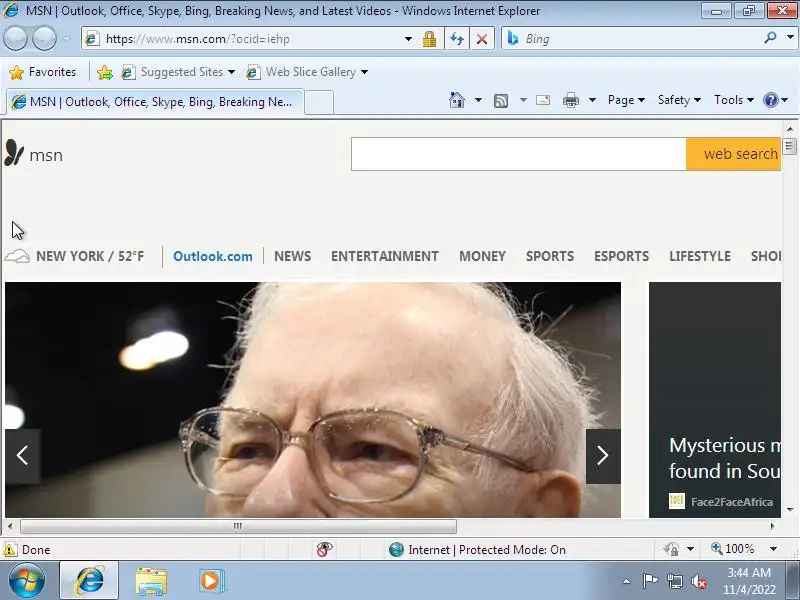This screenshot has height=600, width=800.
Task: Show hidden tray icons arrow
Action: pyautogui.click(x=627, y=581)
